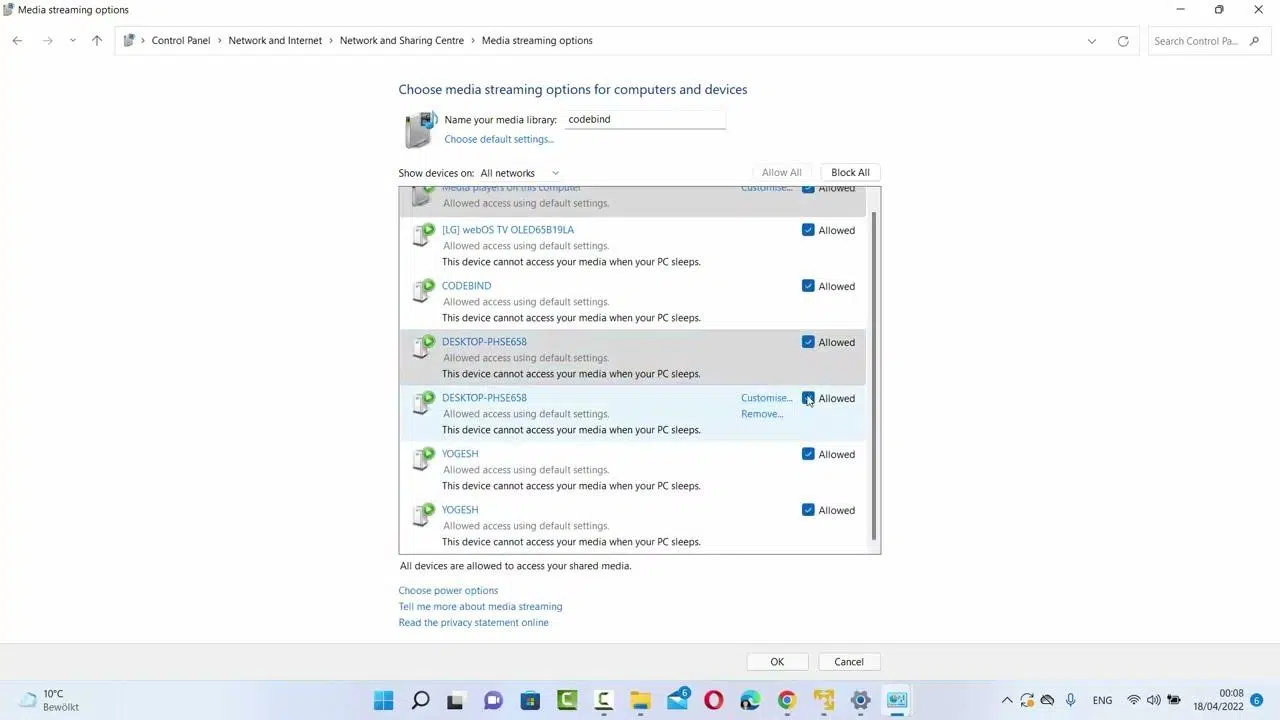Launch Opera browser from taskbar
The width and height of the screenshot is (1280, 720).
[713, 700]
